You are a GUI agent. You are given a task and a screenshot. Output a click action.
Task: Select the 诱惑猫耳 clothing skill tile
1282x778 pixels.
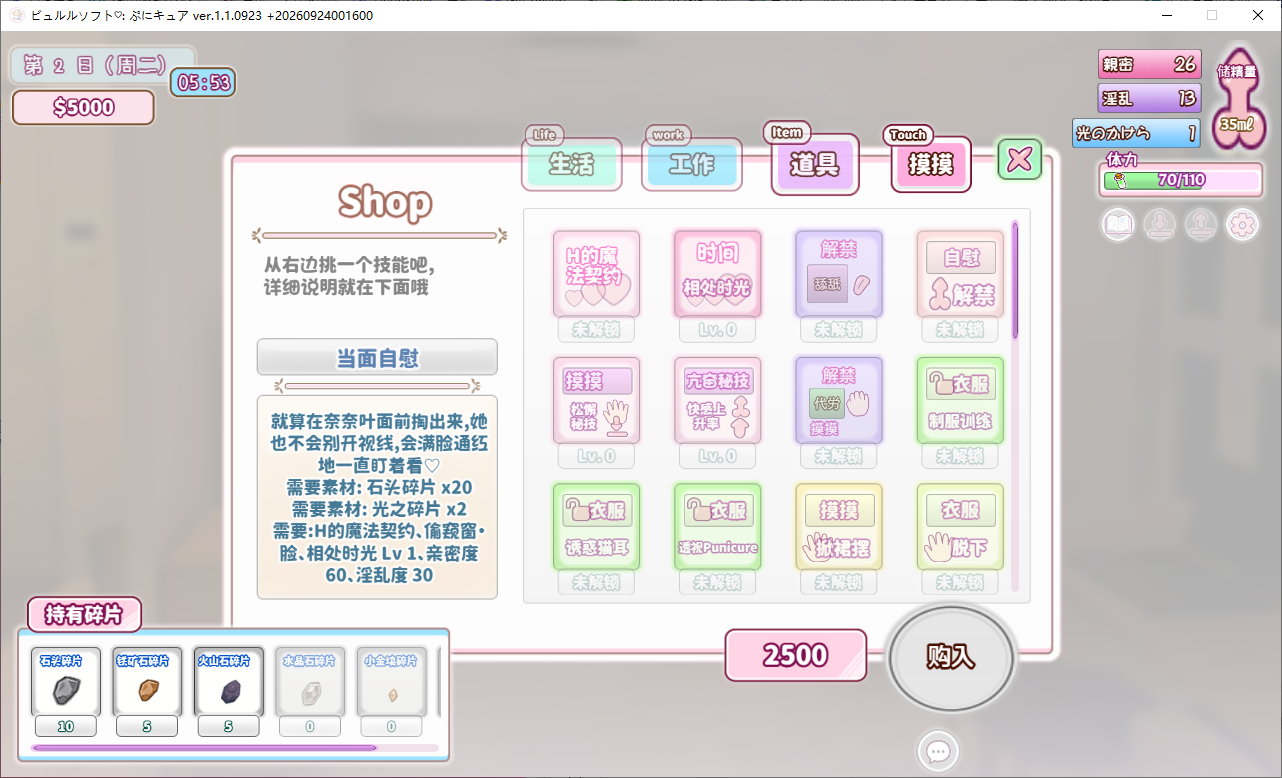pos(596,527)
